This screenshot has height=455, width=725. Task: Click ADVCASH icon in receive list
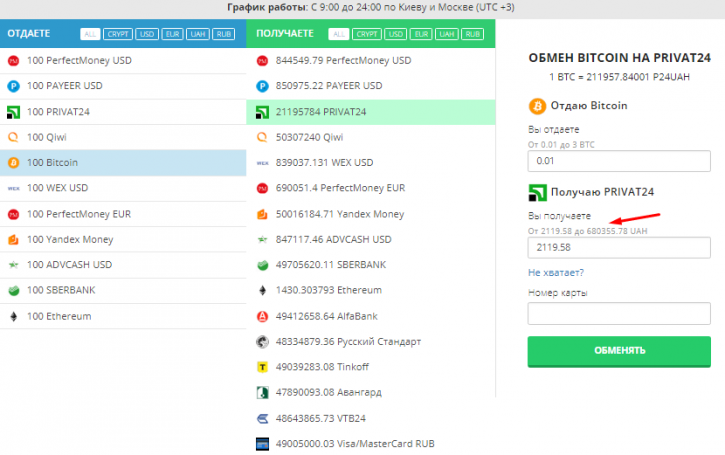tap(262, 240)
